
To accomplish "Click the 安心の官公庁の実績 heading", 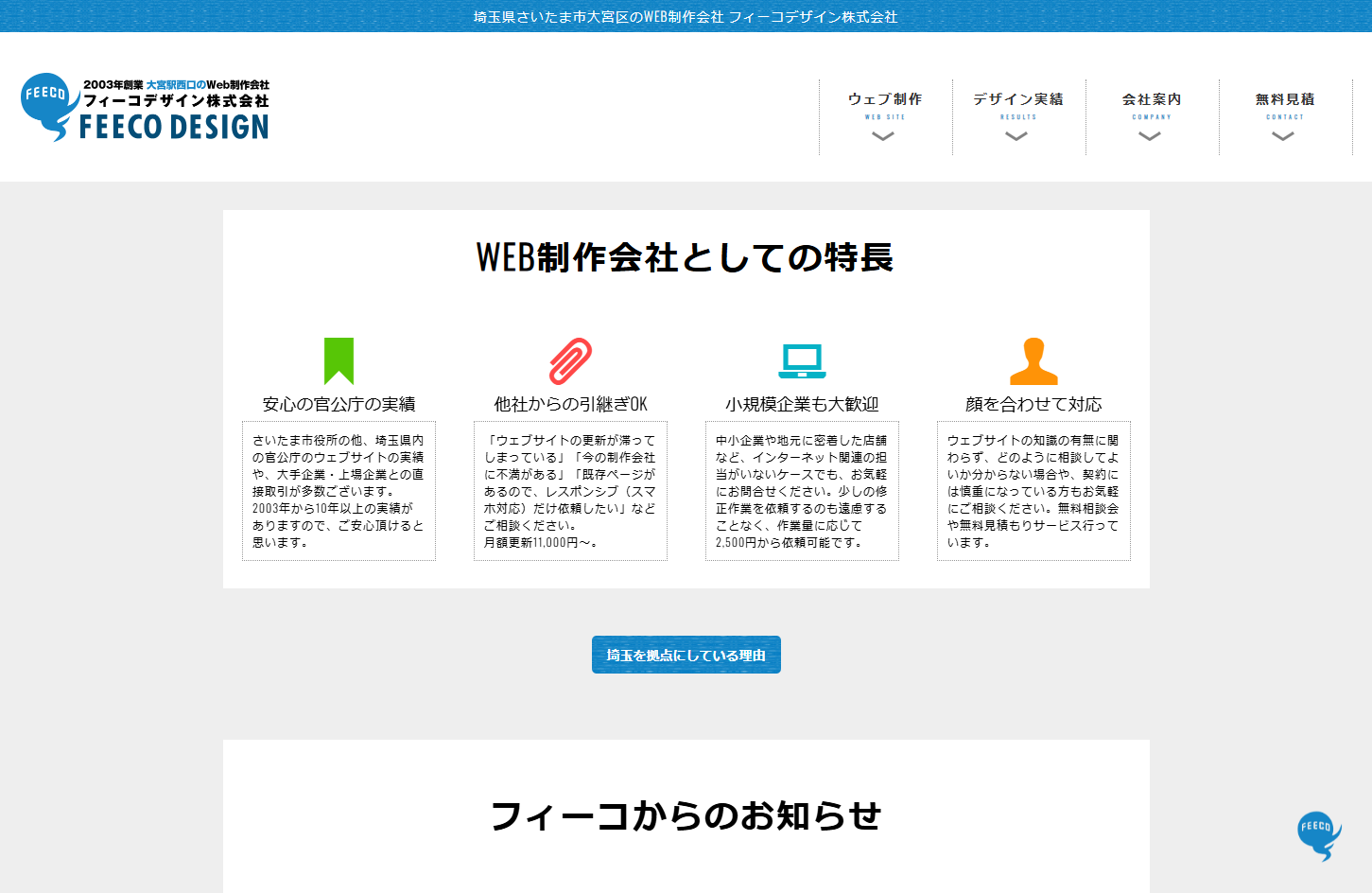I will click(339, 404).
